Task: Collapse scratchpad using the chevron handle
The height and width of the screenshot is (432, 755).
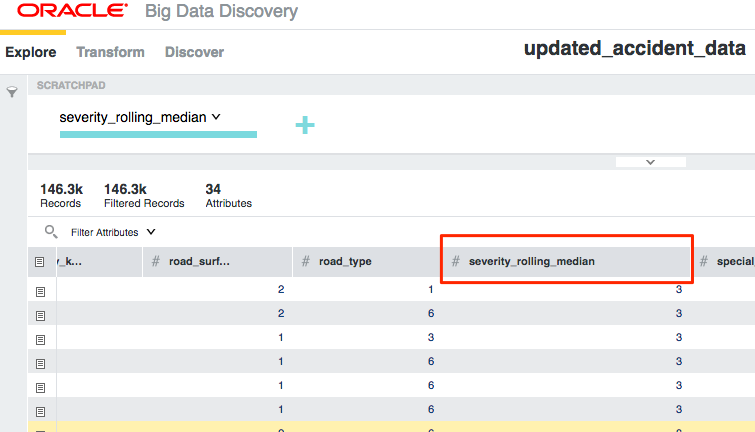Action: (651, 162)
